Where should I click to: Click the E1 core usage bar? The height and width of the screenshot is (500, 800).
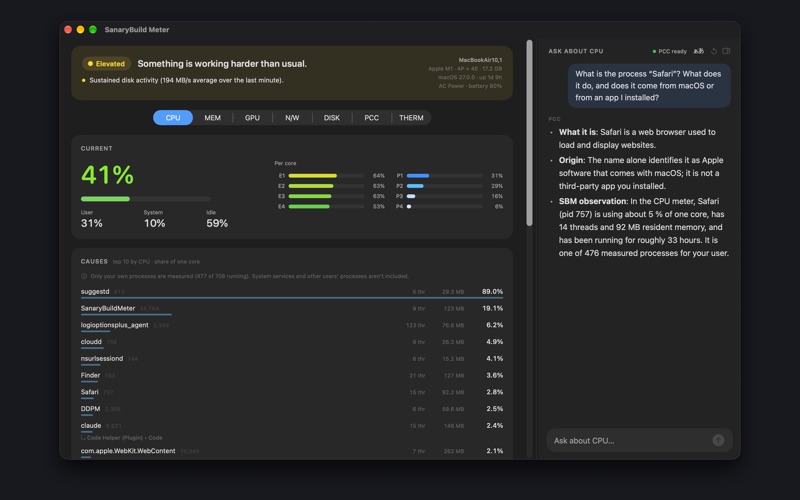327,176
